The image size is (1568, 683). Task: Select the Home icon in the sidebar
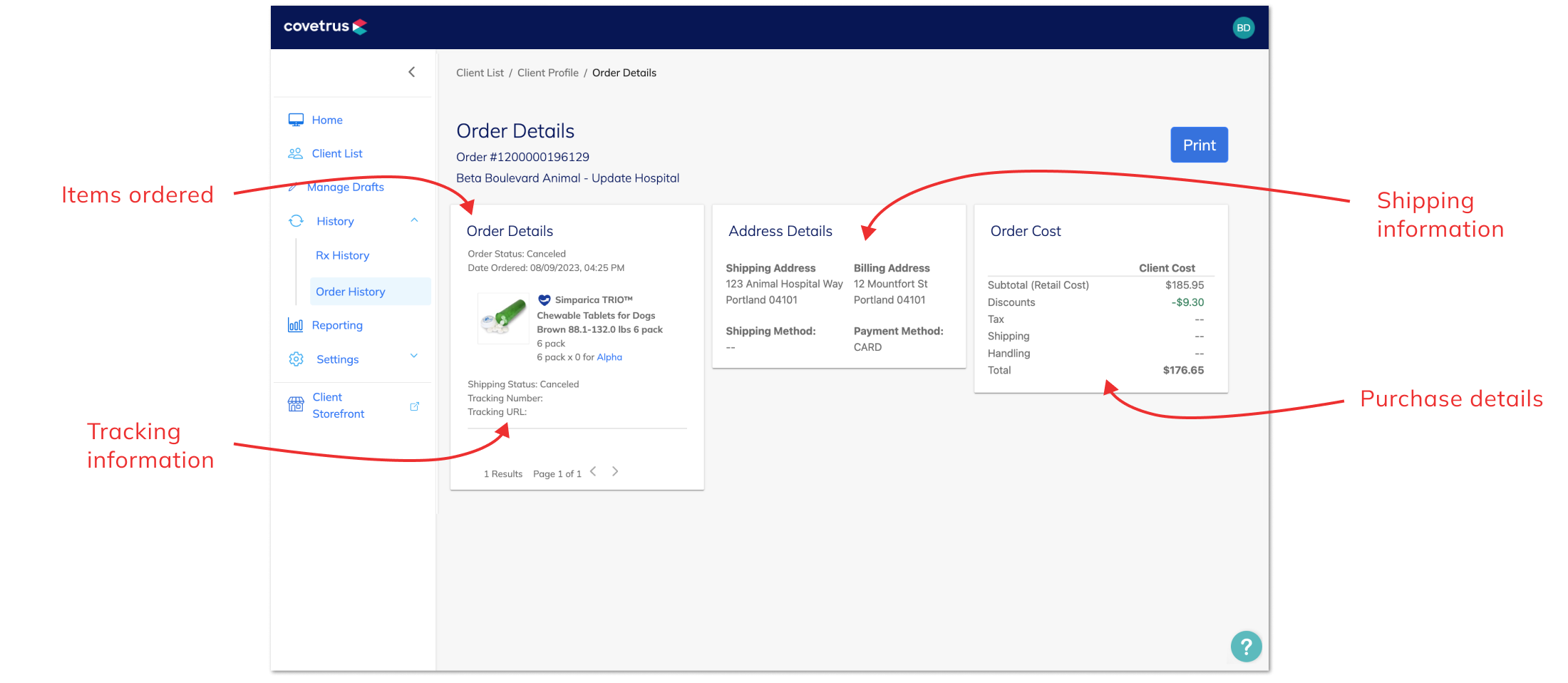(x=296, y=119)
